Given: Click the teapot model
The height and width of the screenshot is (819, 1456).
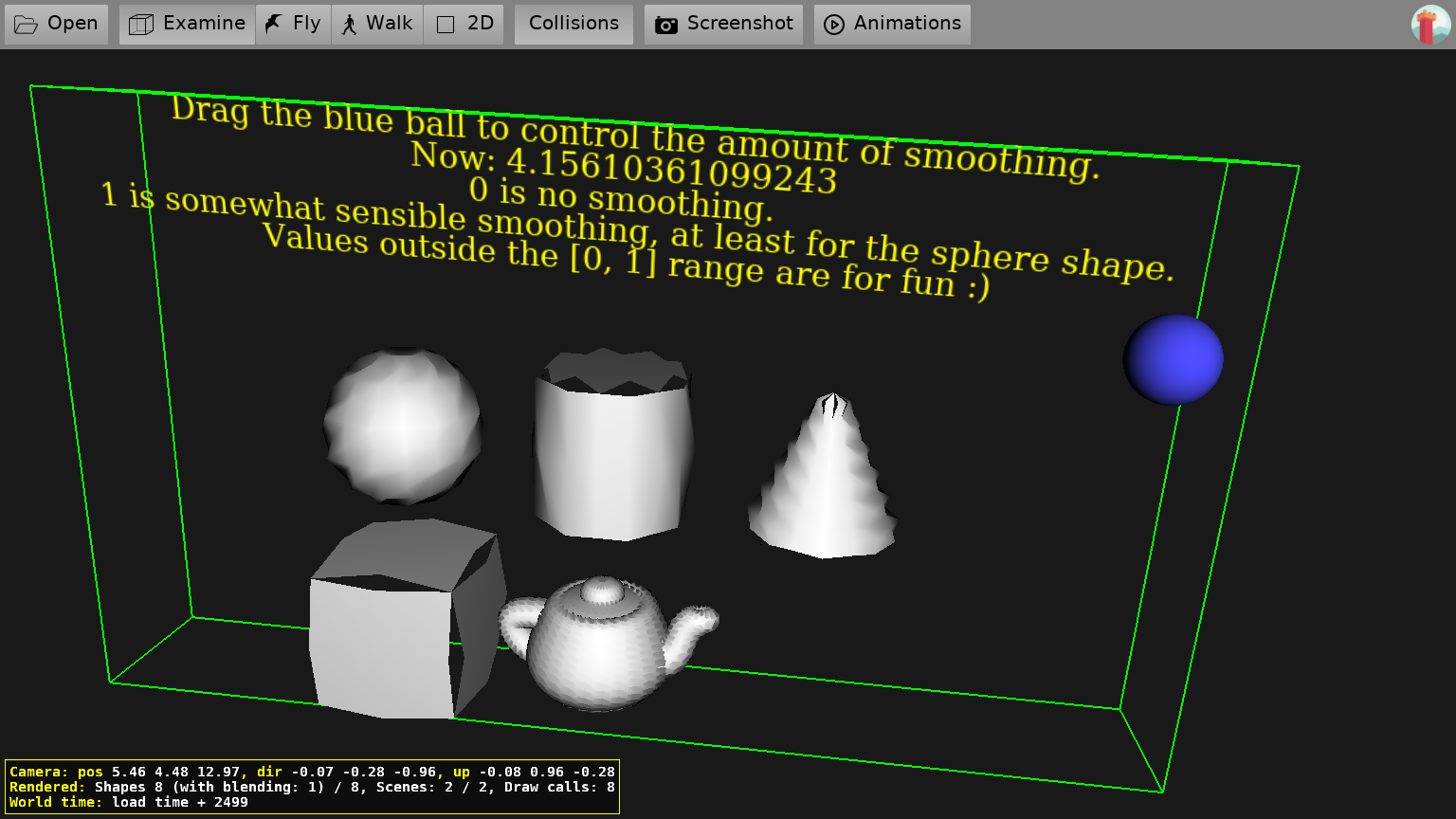Looking at the screenshot, I should (608, 643).
